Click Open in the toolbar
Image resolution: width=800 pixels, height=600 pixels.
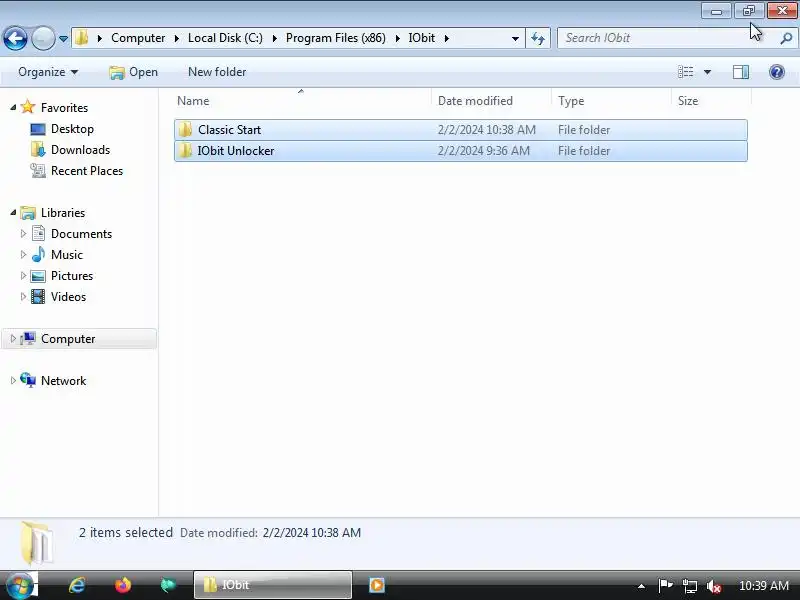(134, 72)
